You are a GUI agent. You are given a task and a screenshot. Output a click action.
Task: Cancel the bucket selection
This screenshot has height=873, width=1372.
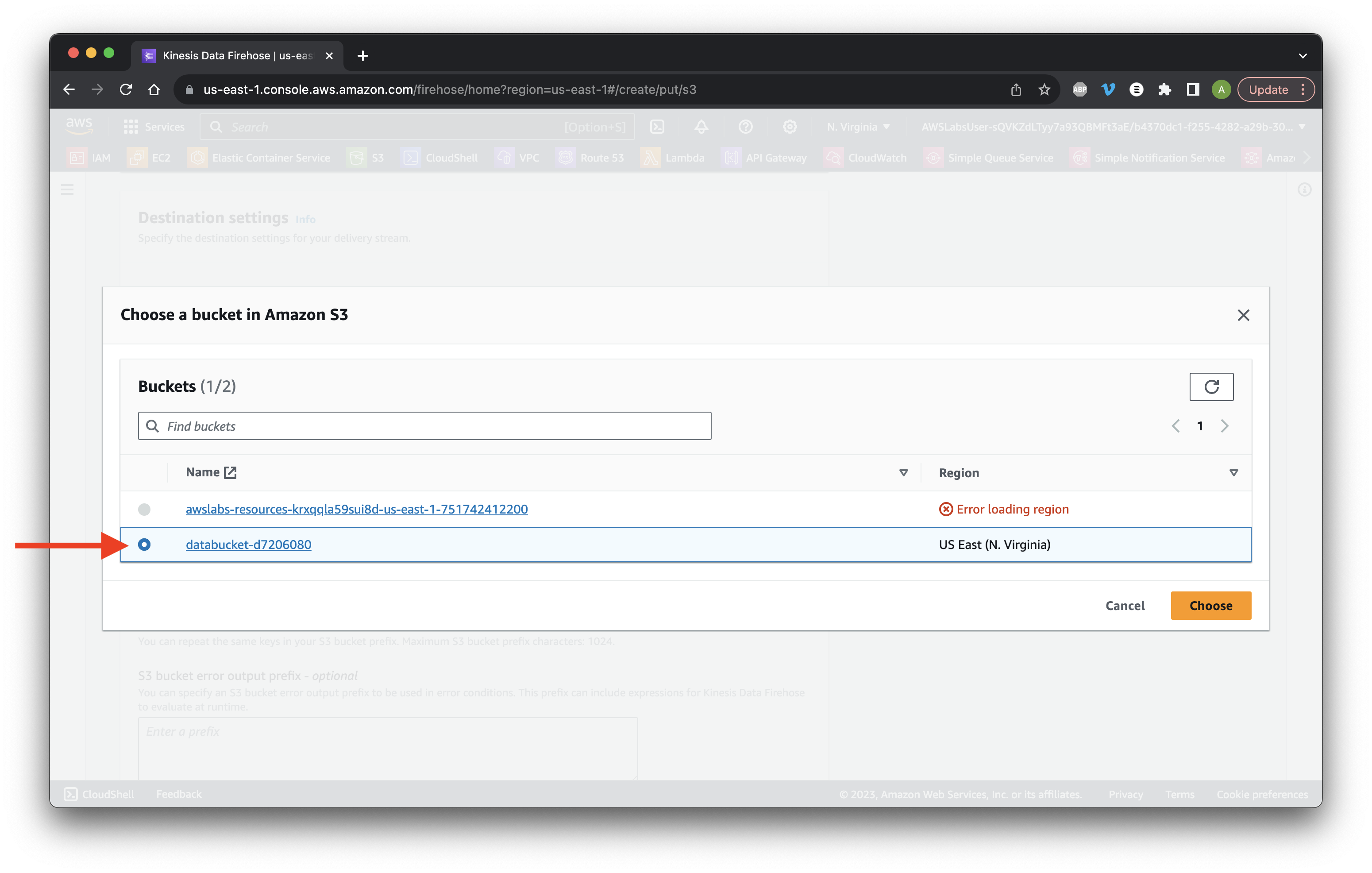click(x=1125, y=605)
